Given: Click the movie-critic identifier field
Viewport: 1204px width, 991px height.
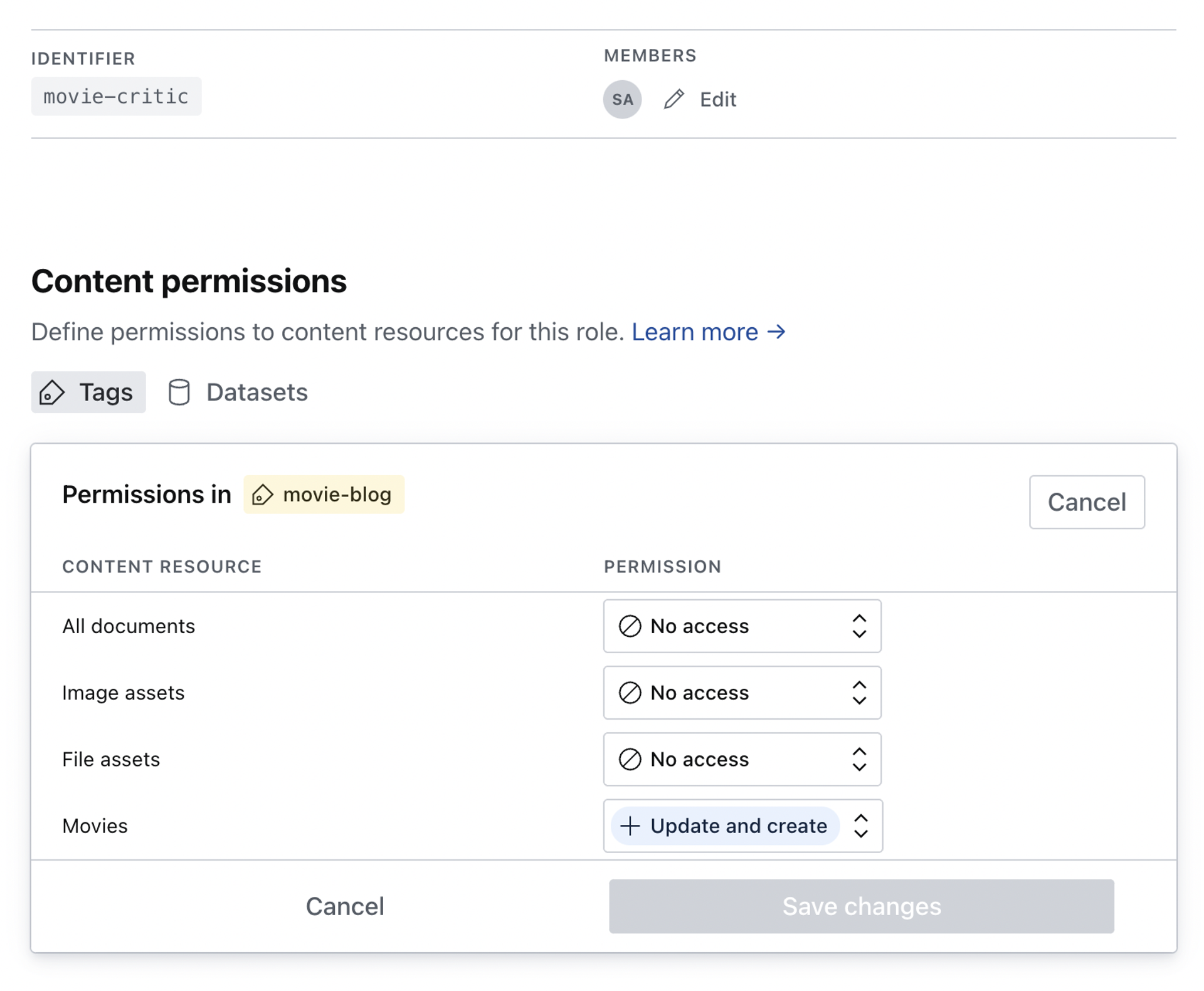Looking at the screenshot, I should (x=116, y=97).
